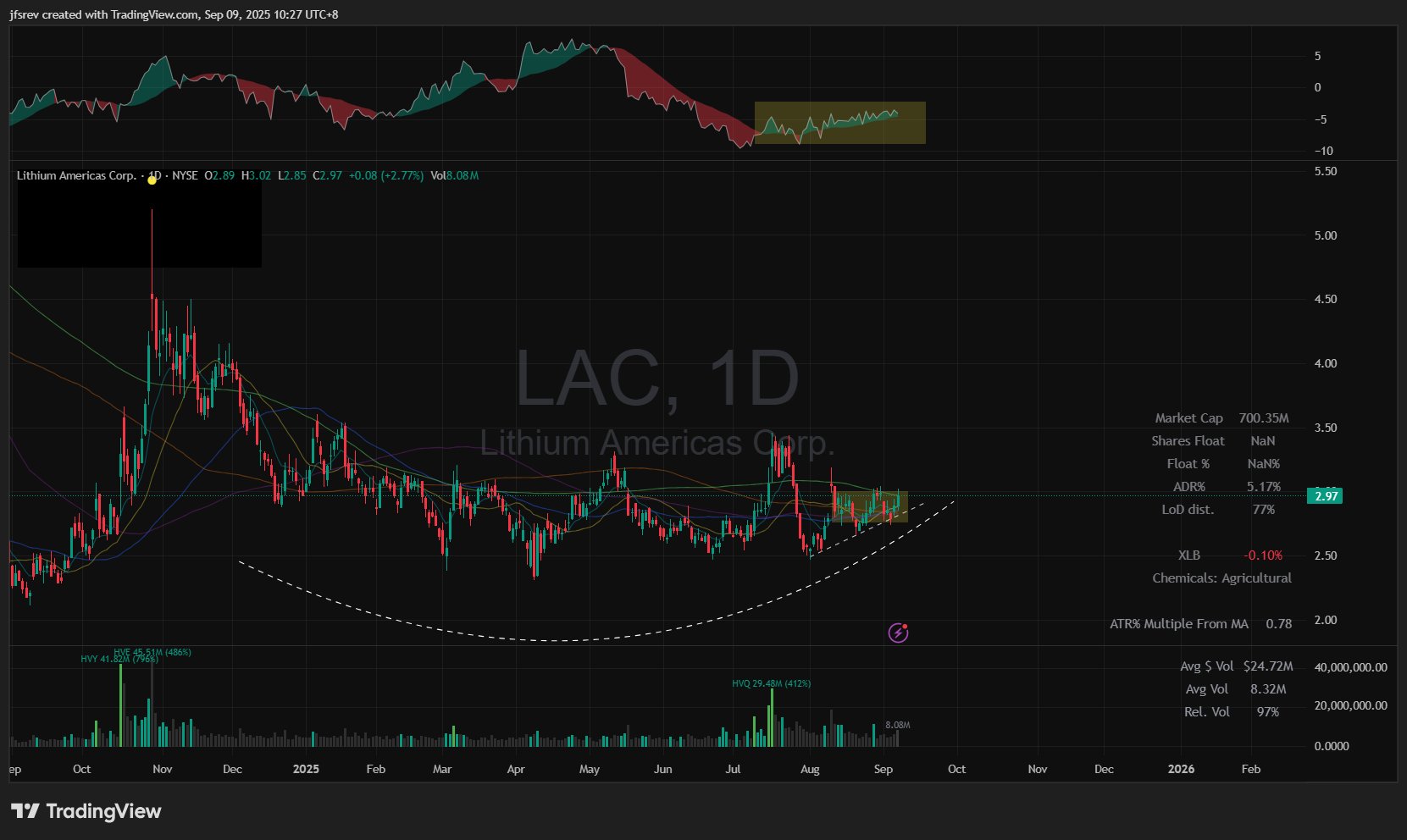Viewport: 1407px width, 840px height.
Task: Click the "2025" time axis label
Action: pyautogui.click(x=306, y=769)
